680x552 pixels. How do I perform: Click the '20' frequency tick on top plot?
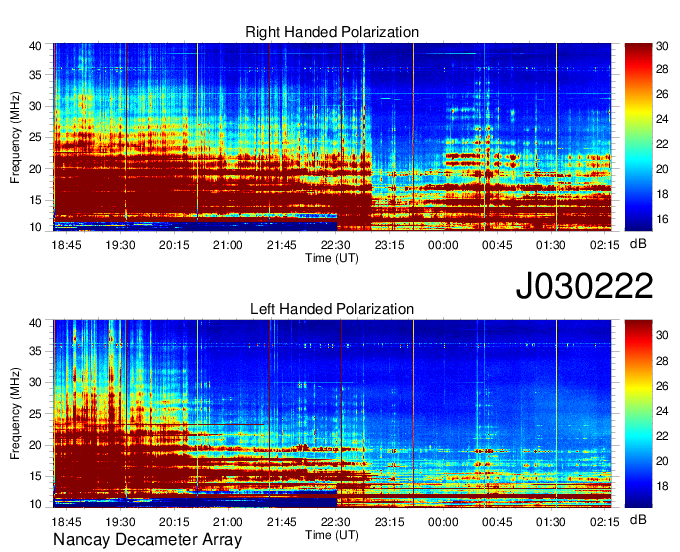click(35, 169)
